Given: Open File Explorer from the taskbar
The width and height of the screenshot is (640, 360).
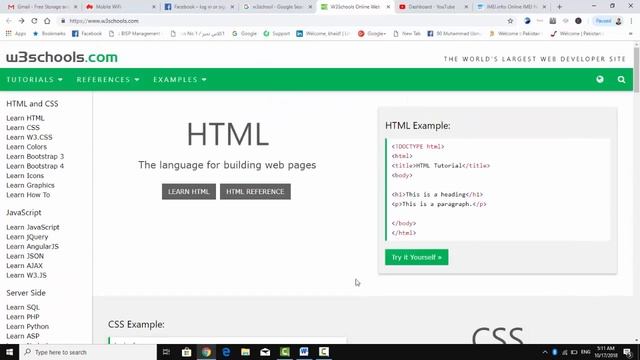Looking at the screenshot, I should 245,352.
